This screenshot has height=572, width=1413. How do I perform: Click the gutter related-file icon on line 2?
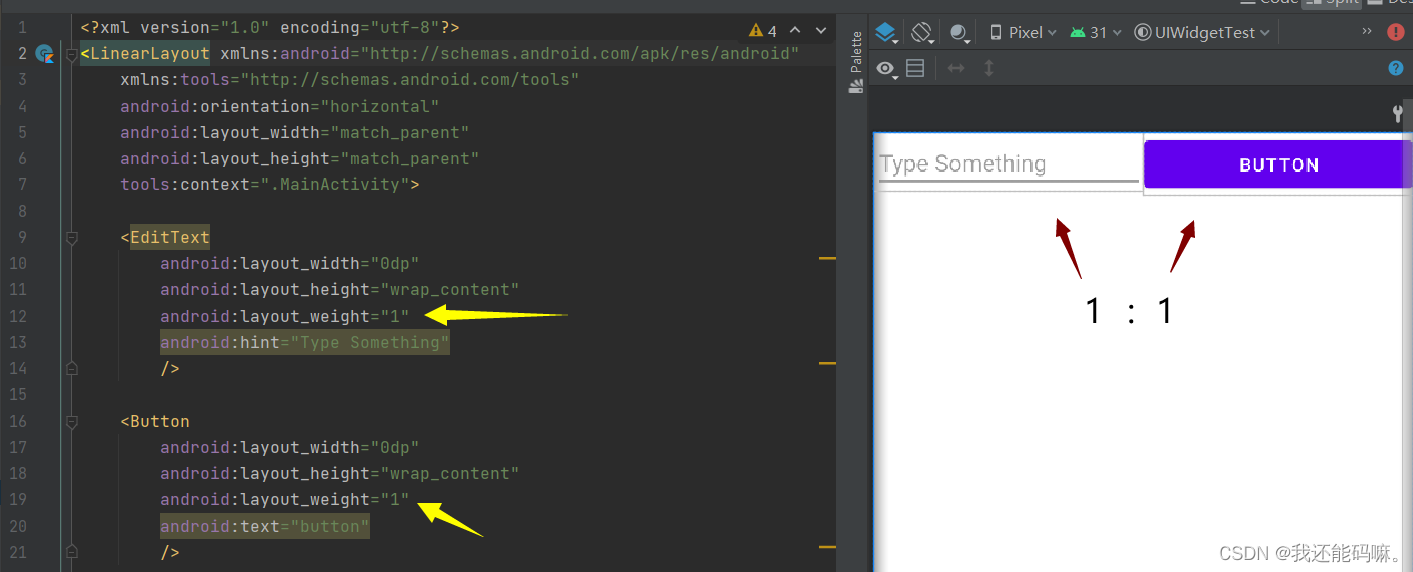tap(44, 54)
